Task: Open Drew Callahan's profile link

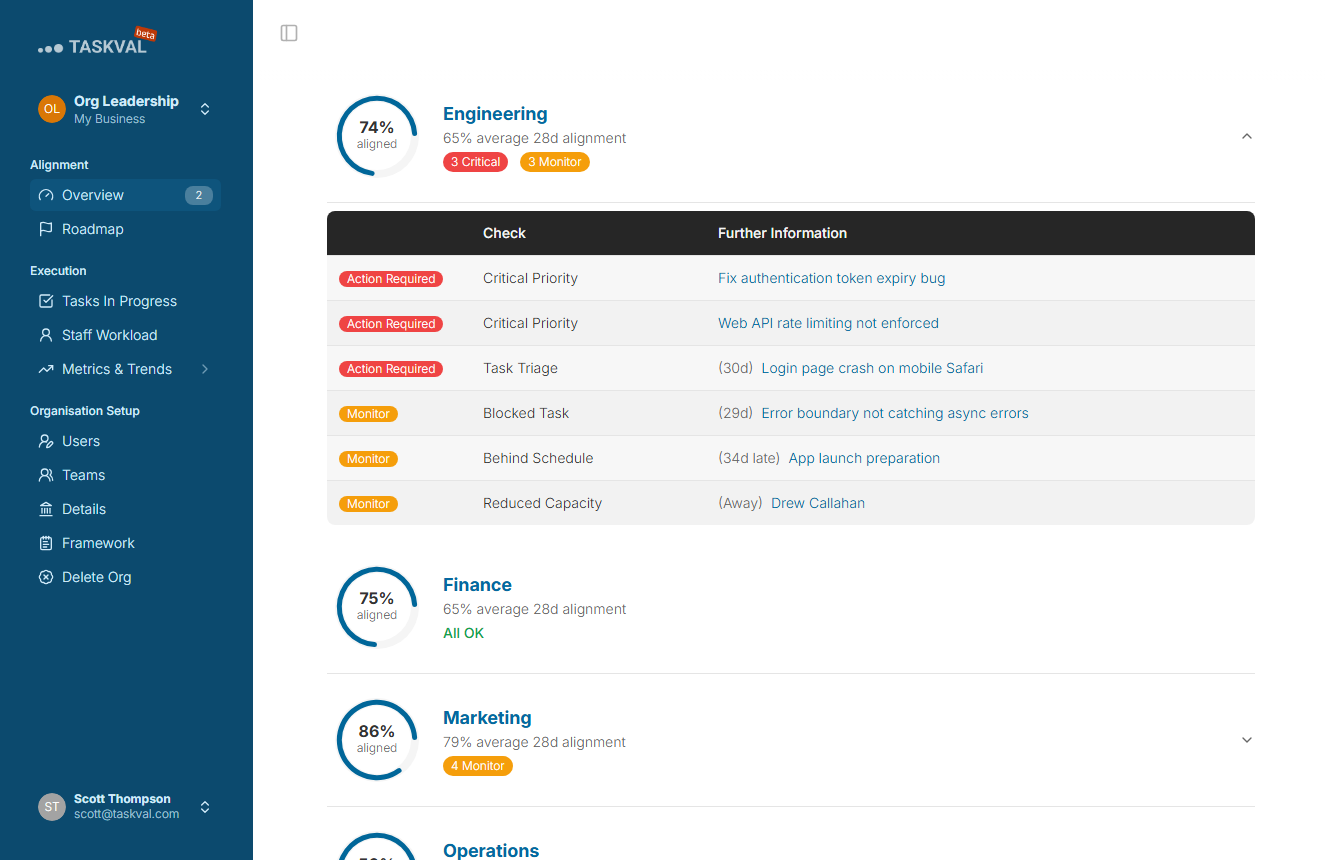Action: tap(818, 503)
